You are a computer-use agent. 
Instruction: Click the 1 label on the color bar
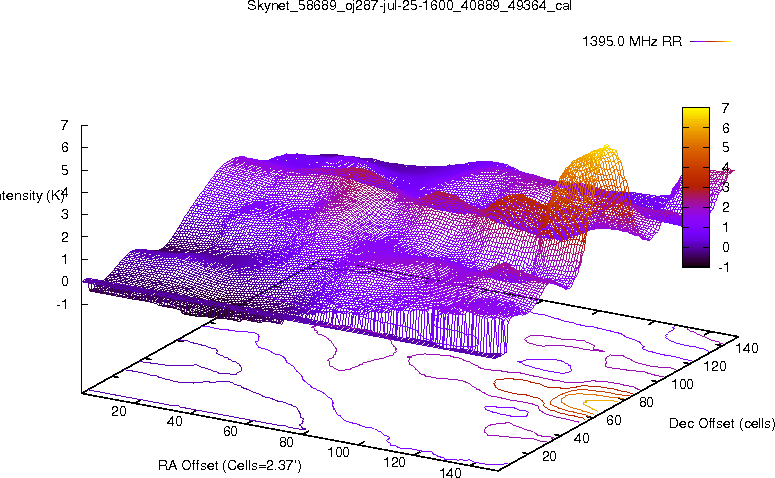tap(725, 227)
